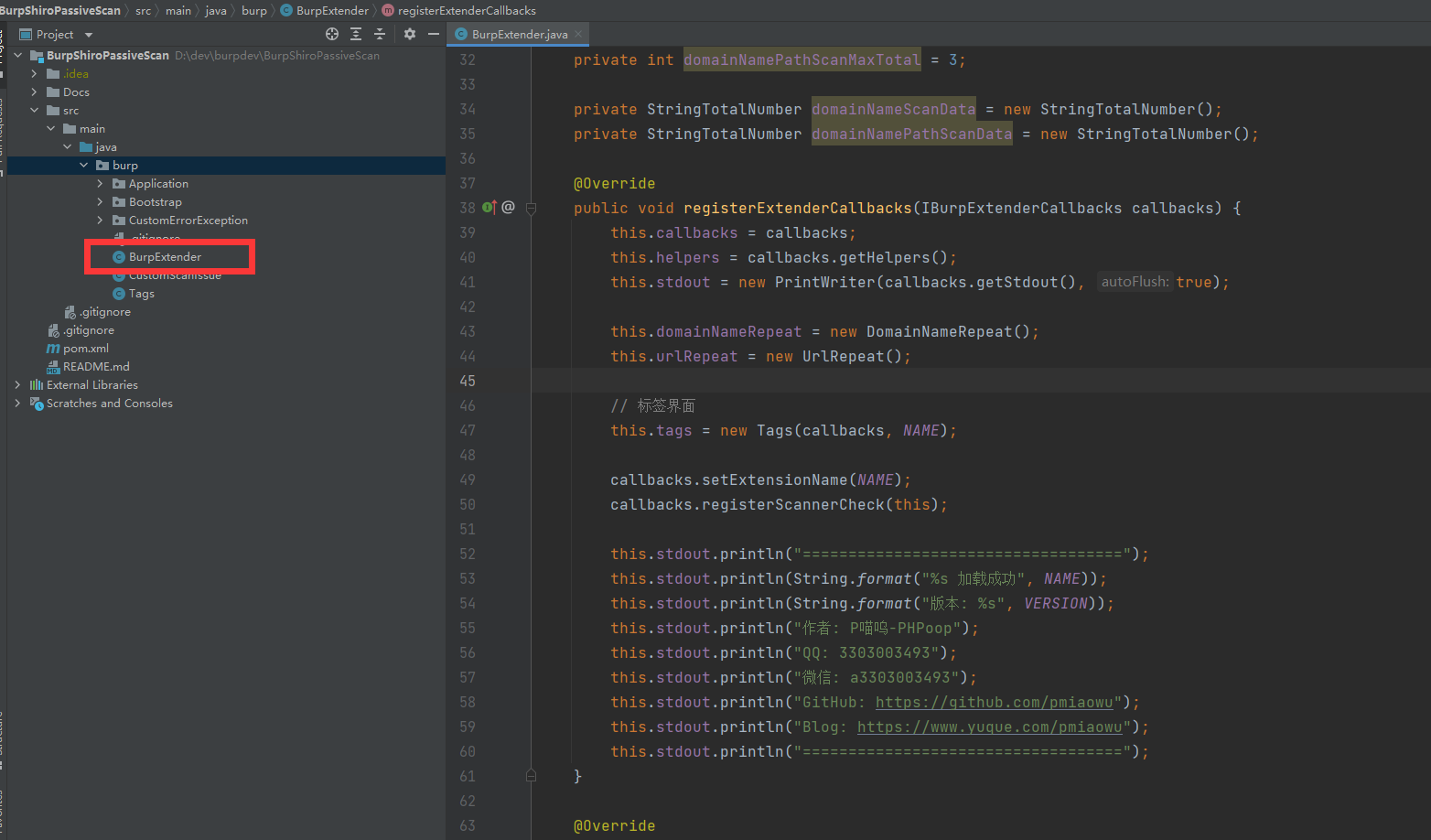Click src breadcrumb item
This screenshot has width=1431, height=840.
coord(144,10)
